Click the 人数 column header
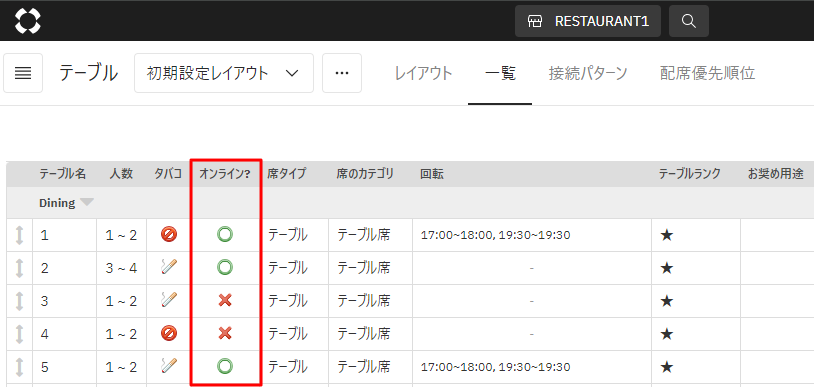Screen dimensions: 817x387 coord(121,174)
